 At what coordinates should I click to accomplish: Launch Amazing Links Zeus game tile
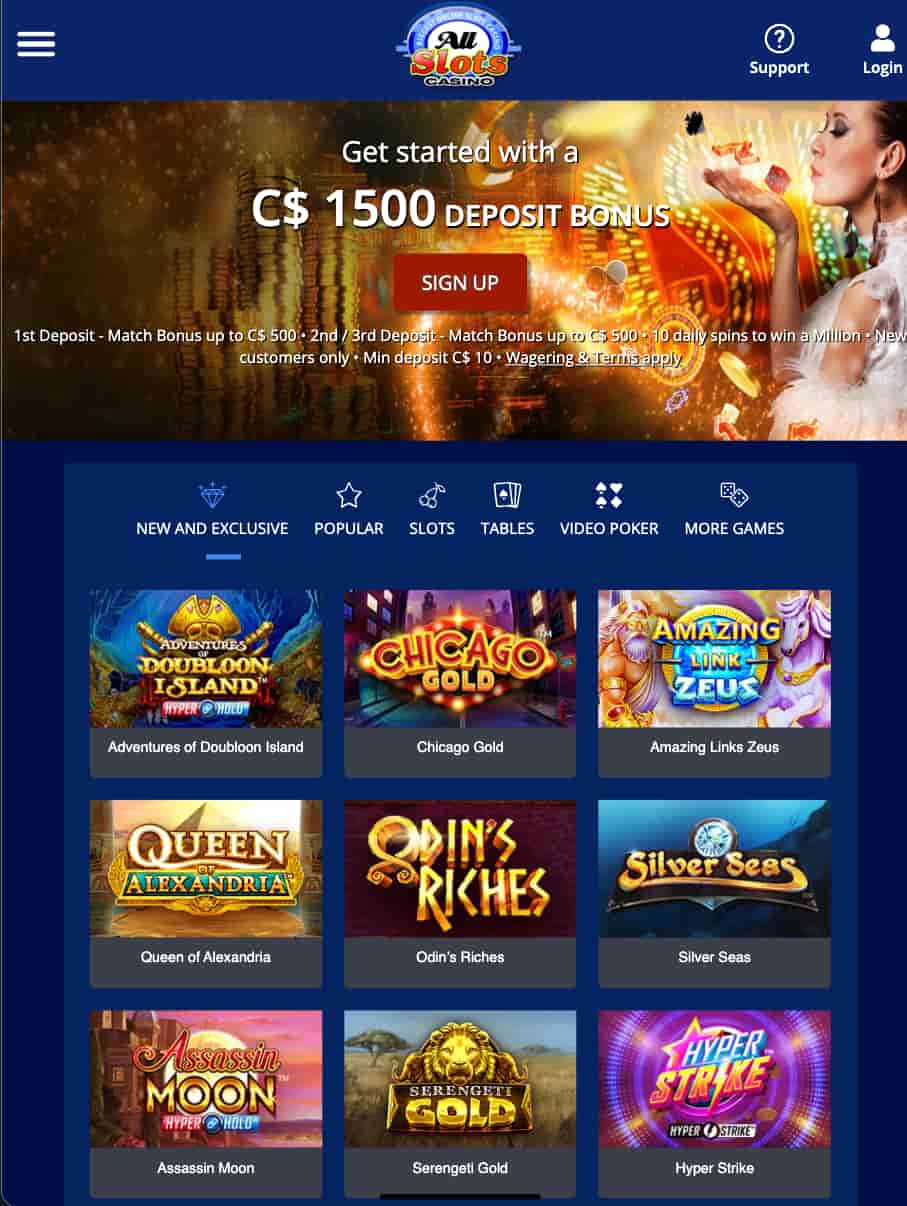click(714, 683)
